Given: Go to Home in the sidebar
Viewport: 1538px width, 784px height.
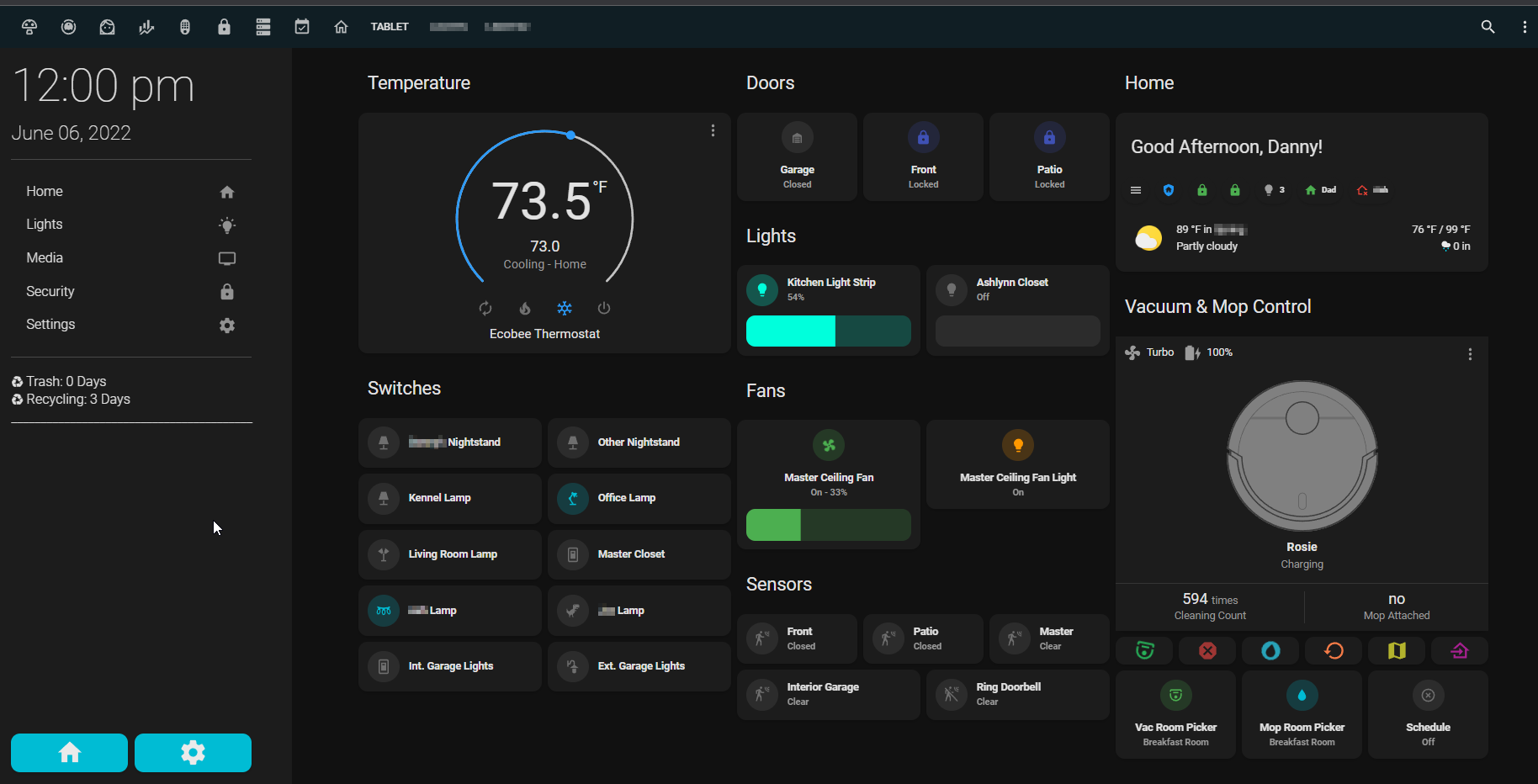Looking at the screenshot, I should tap(130, 192).
